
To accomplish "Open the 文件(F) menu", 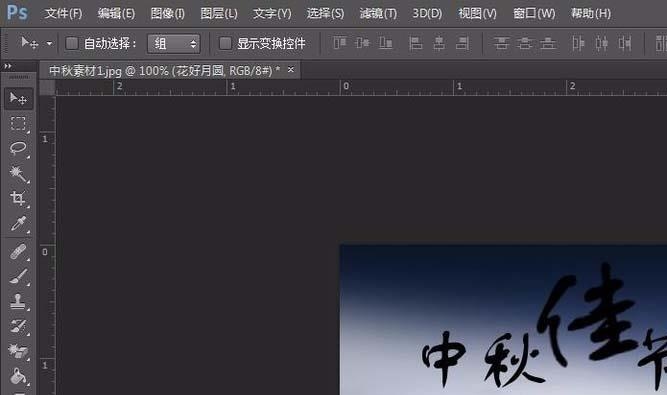I will pos(63,14).
